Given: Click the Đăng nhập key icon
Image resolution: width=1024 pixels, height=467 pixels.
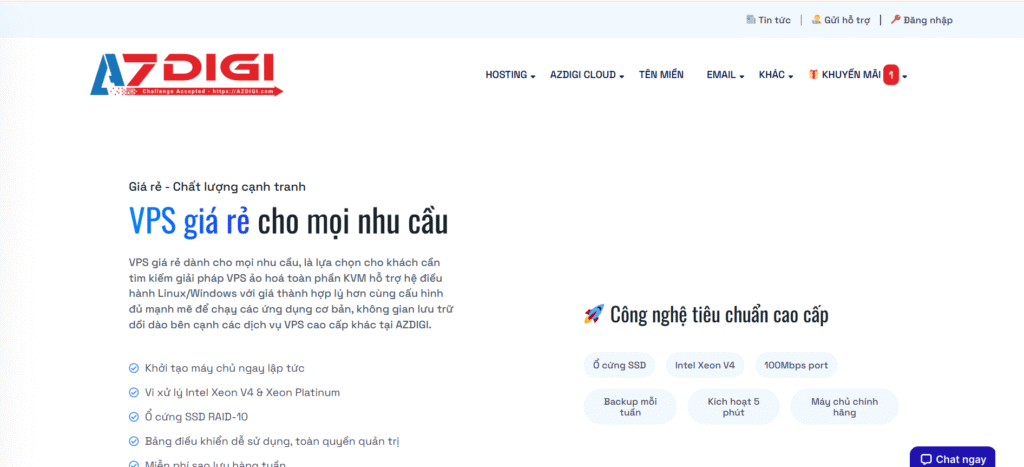Looking at the screenshot, I should [x=896, y=19].
